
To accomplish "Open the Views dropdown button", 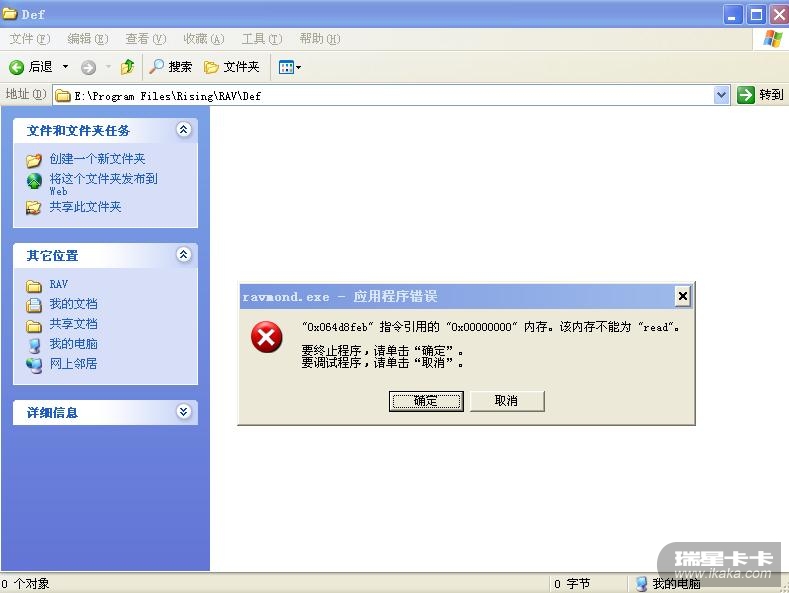I will coord(290,67).
